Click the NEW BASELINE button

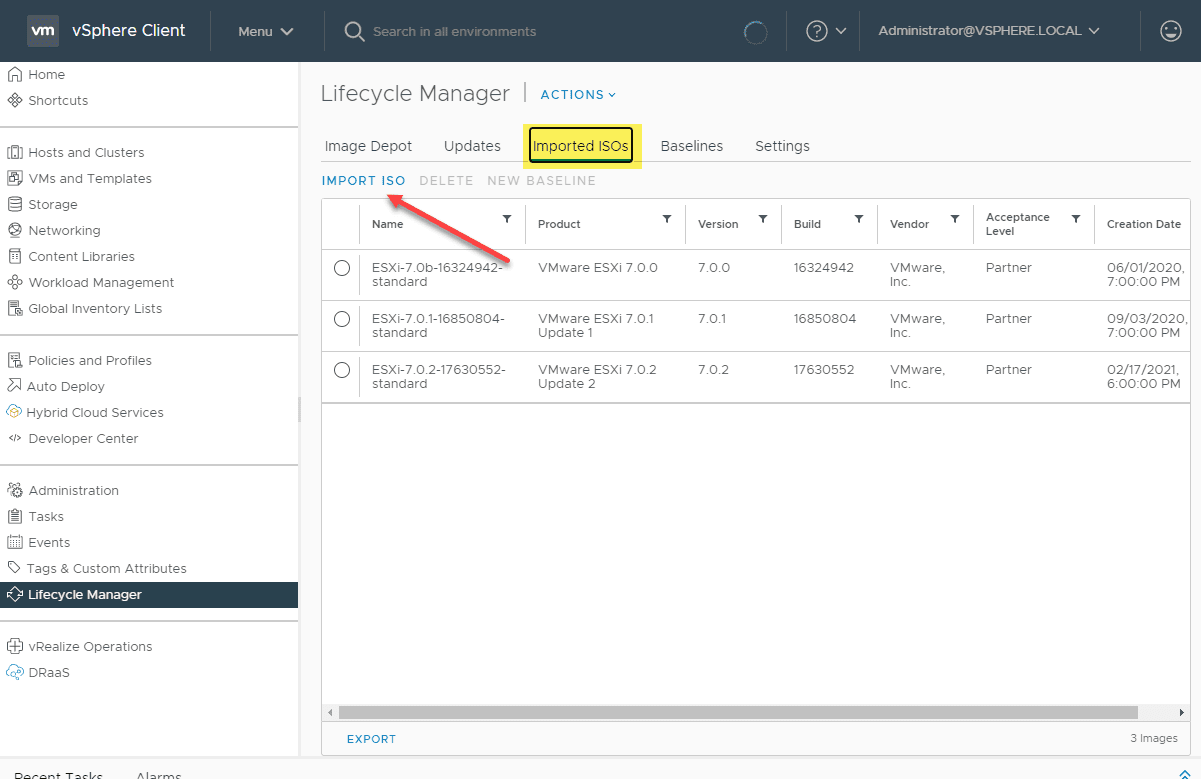[541, 181]
